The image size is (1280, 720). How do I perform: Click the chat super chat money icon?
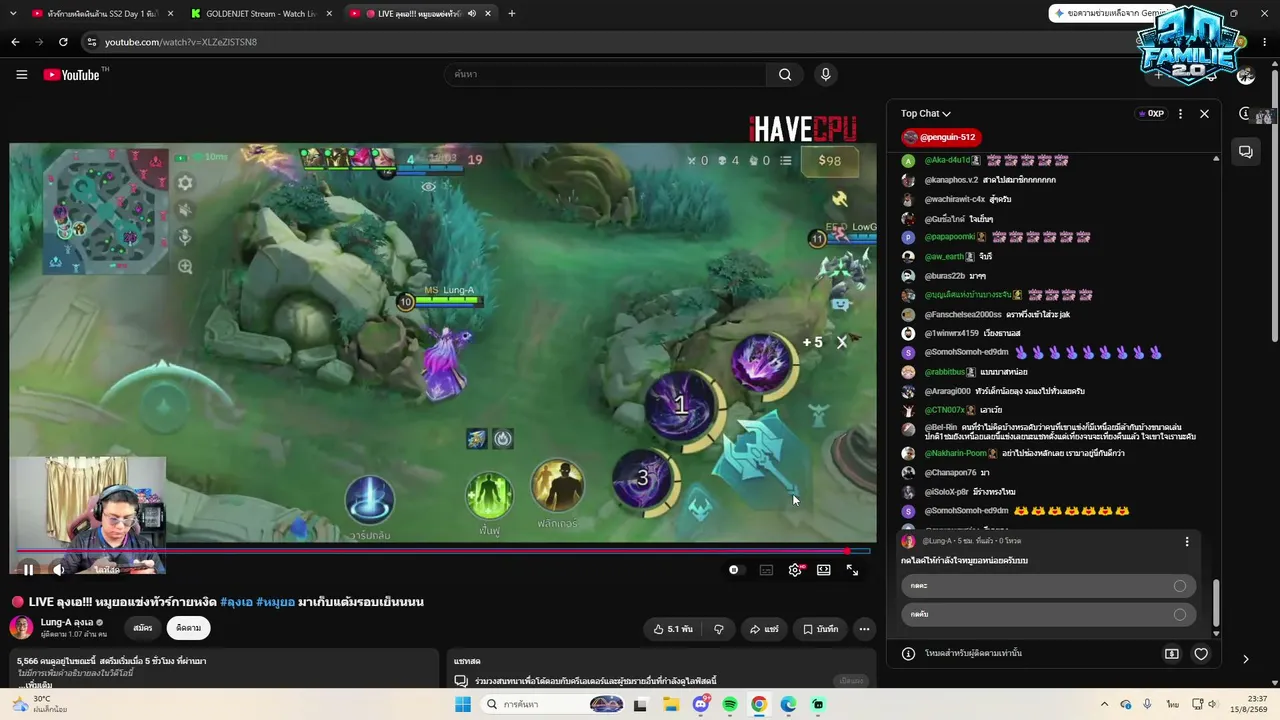1172,654
